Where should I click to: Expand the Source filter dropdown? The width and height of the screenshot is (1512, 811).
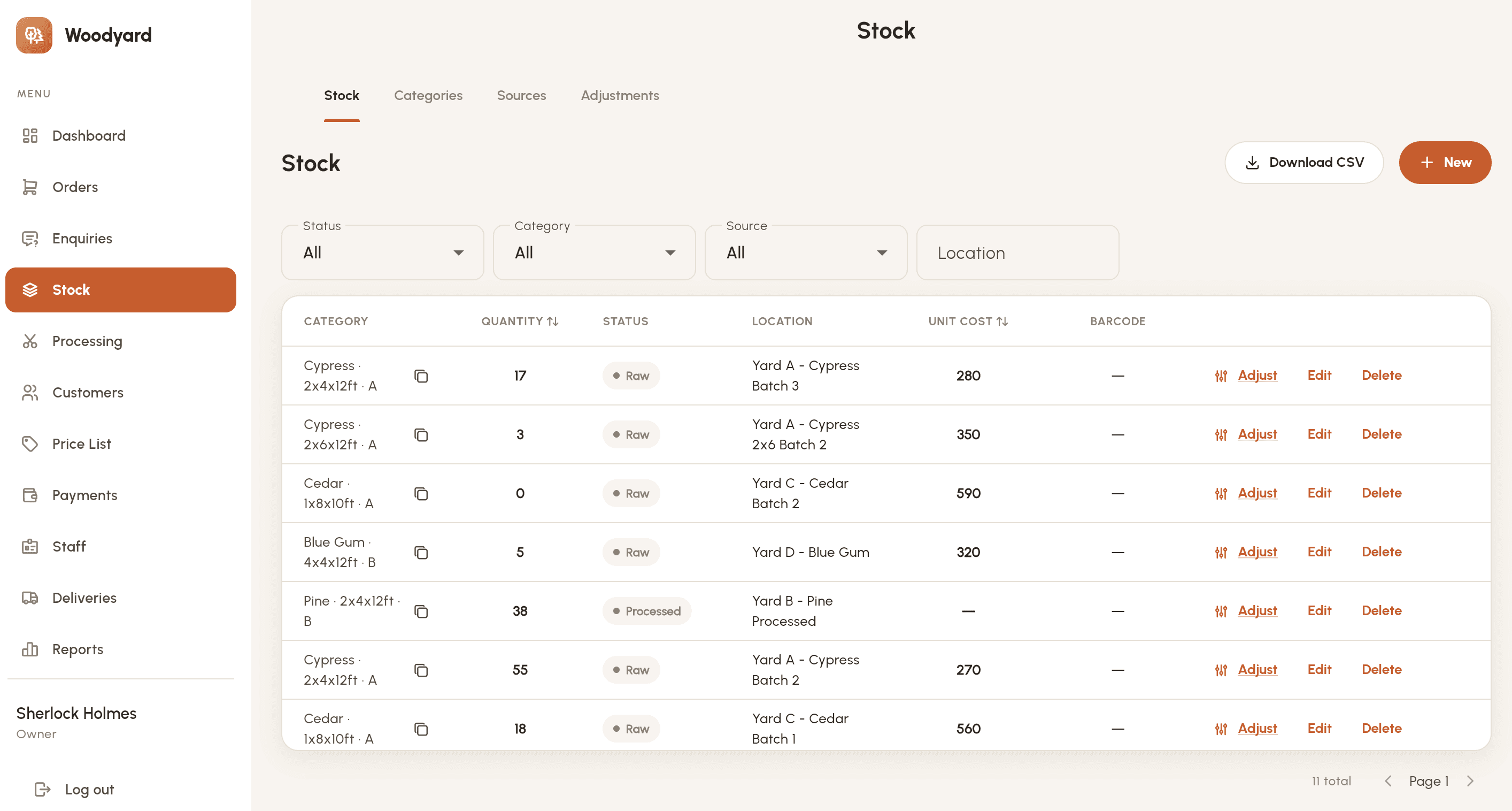pos(806,253)
